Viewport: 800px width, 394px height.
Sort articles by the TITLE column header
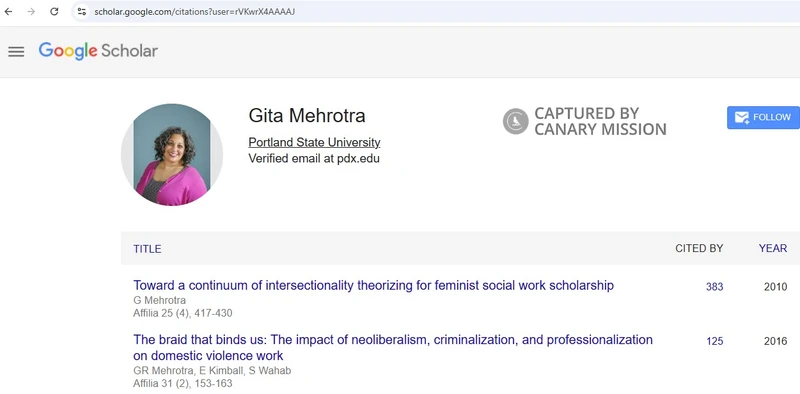[147, 249]
